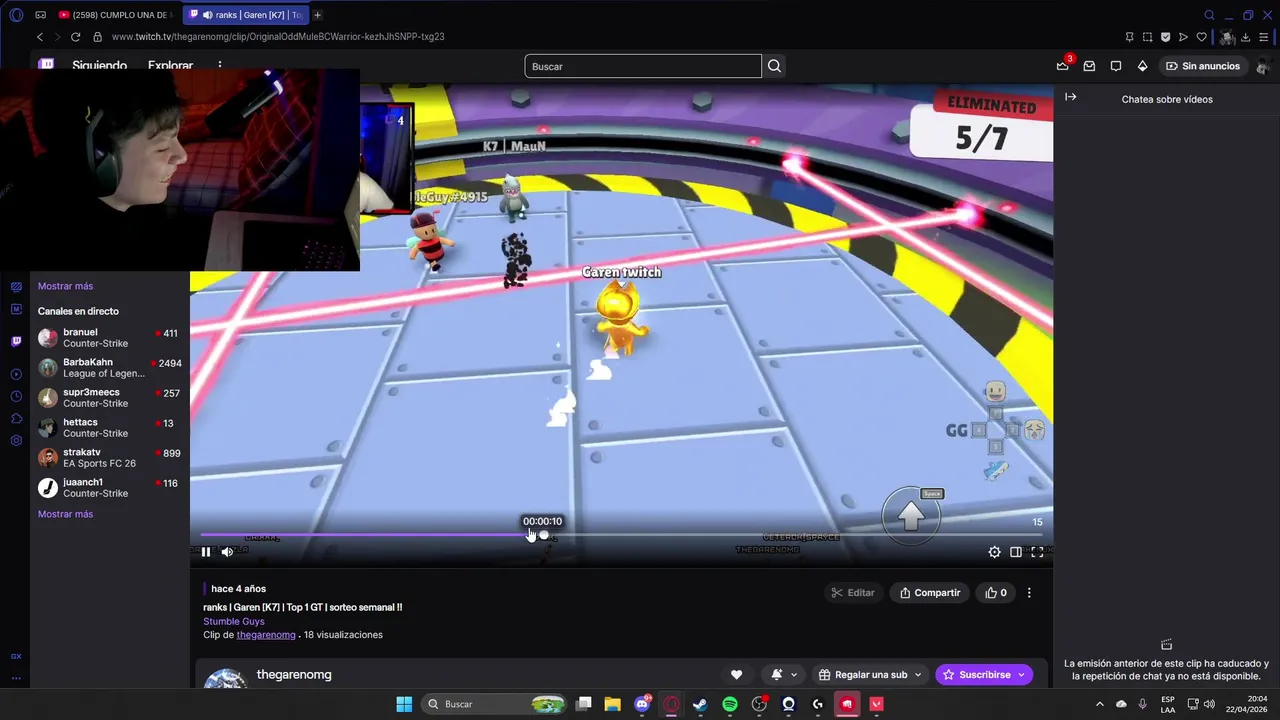Screen dimensions: 1280x720
Task: Click the clip progress seek bar
Action: coord(621,535)
